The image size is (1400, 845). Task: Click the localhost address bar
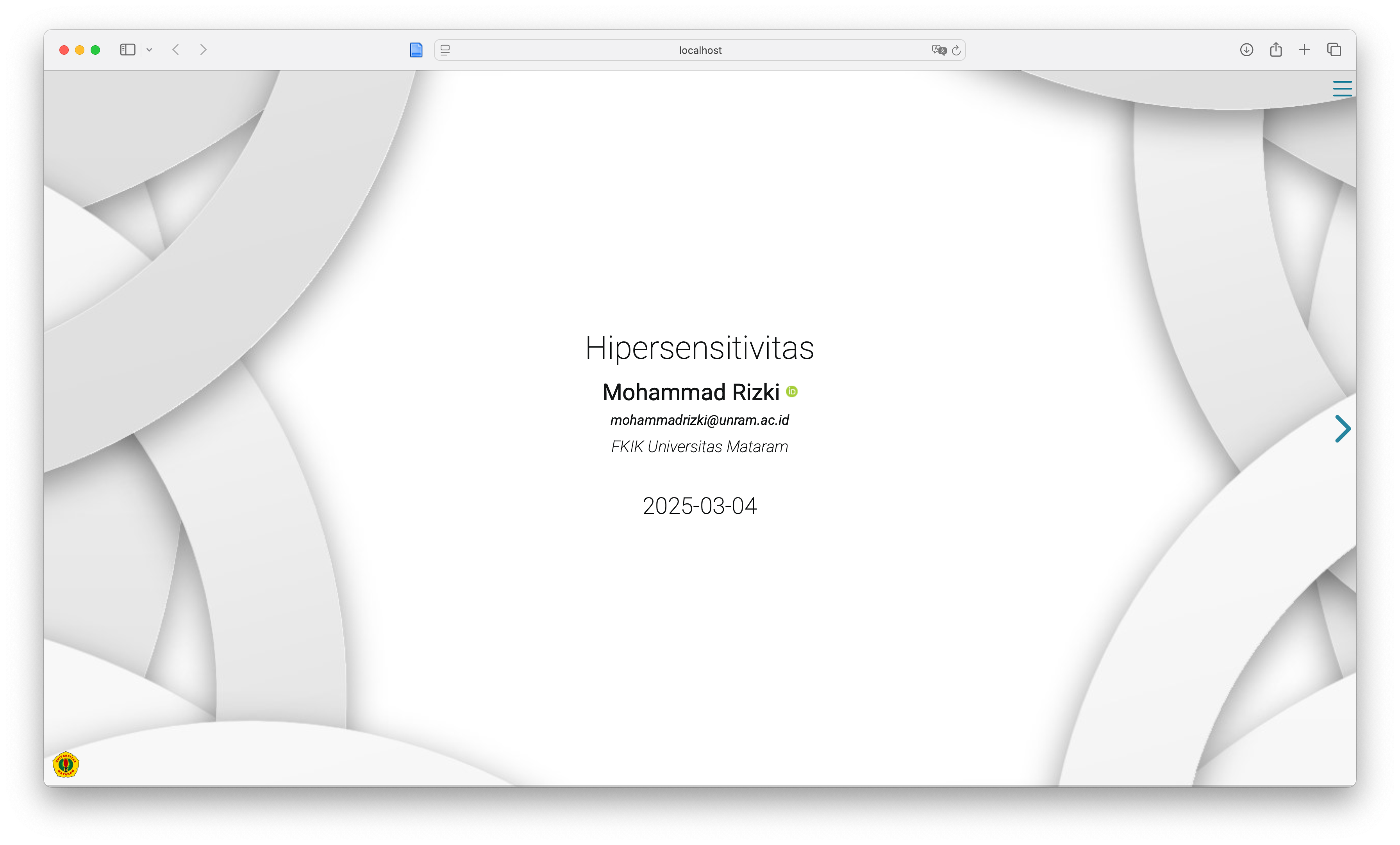(700, 50)
